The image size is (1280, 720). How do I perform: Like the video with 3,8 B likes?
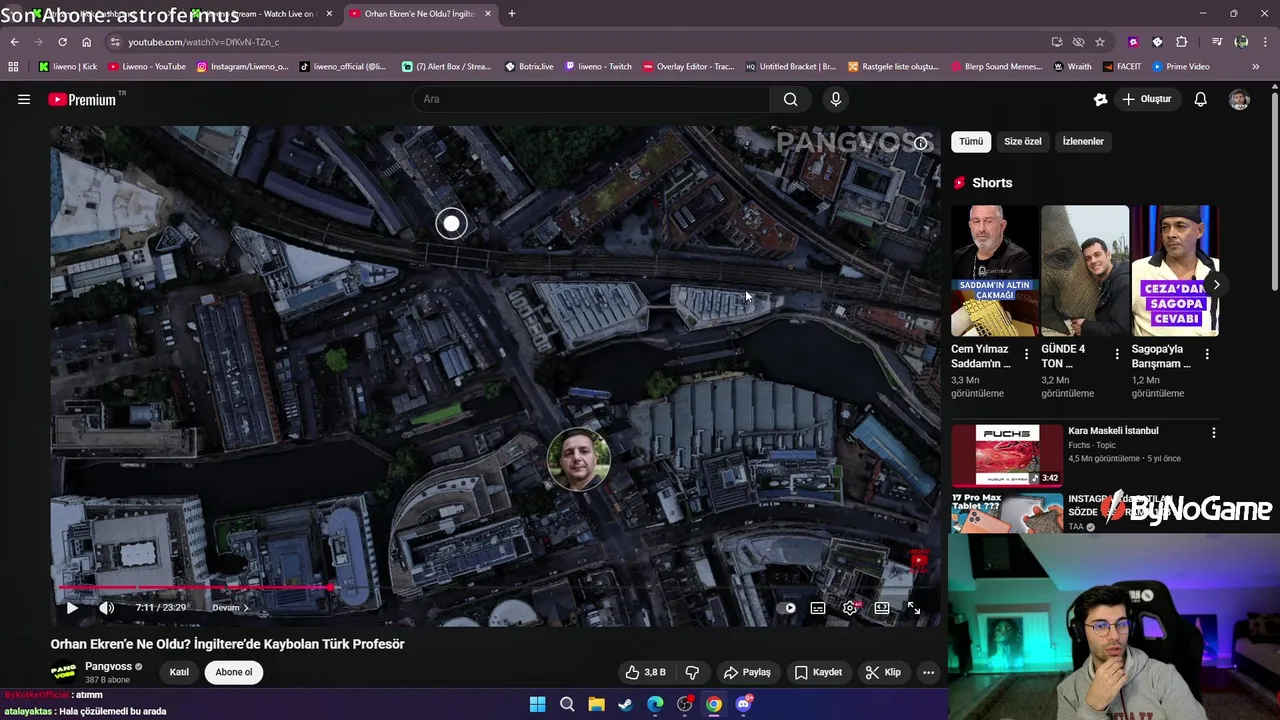pos(645,672)
